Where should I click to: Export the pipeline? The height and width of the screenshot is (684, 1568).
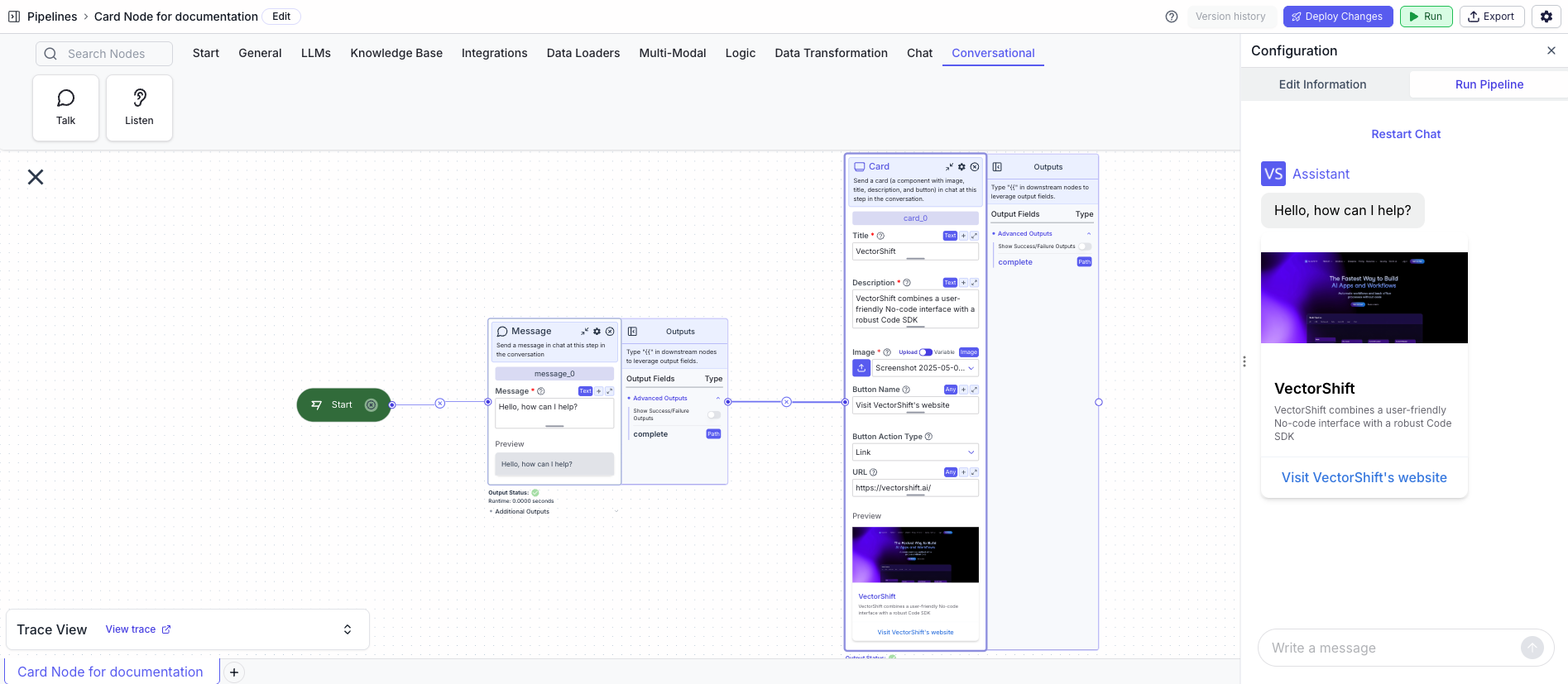pyautogui.click(x=1492, y=17)
